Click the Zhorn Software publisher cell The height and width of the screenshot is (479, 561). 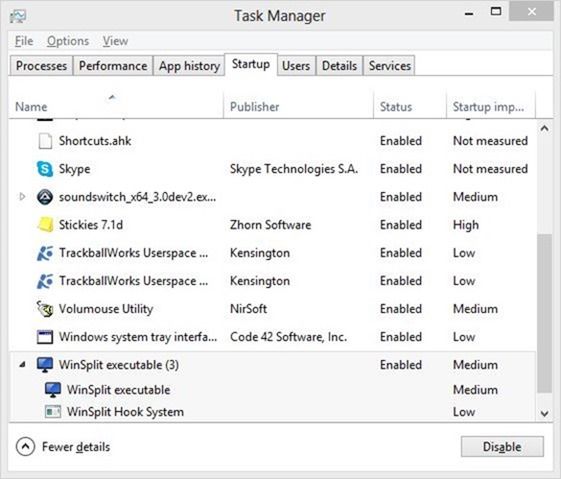point(270,225)
